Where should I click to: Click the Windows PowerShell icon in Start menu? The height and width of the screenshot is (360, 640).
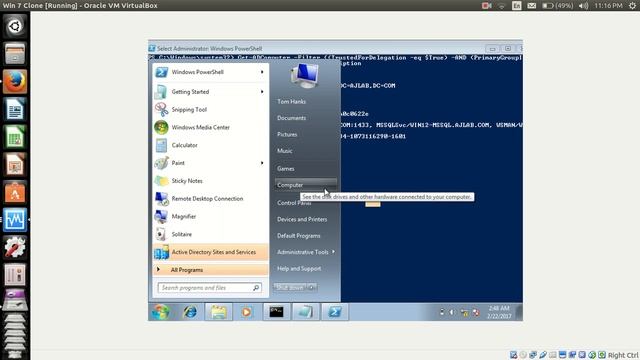161,72
